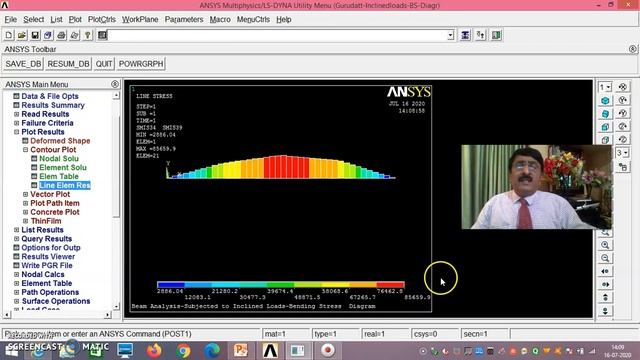Select the isometric view cube icon
640x360 pixels.
pyautogui.click(x=605, y=100)
